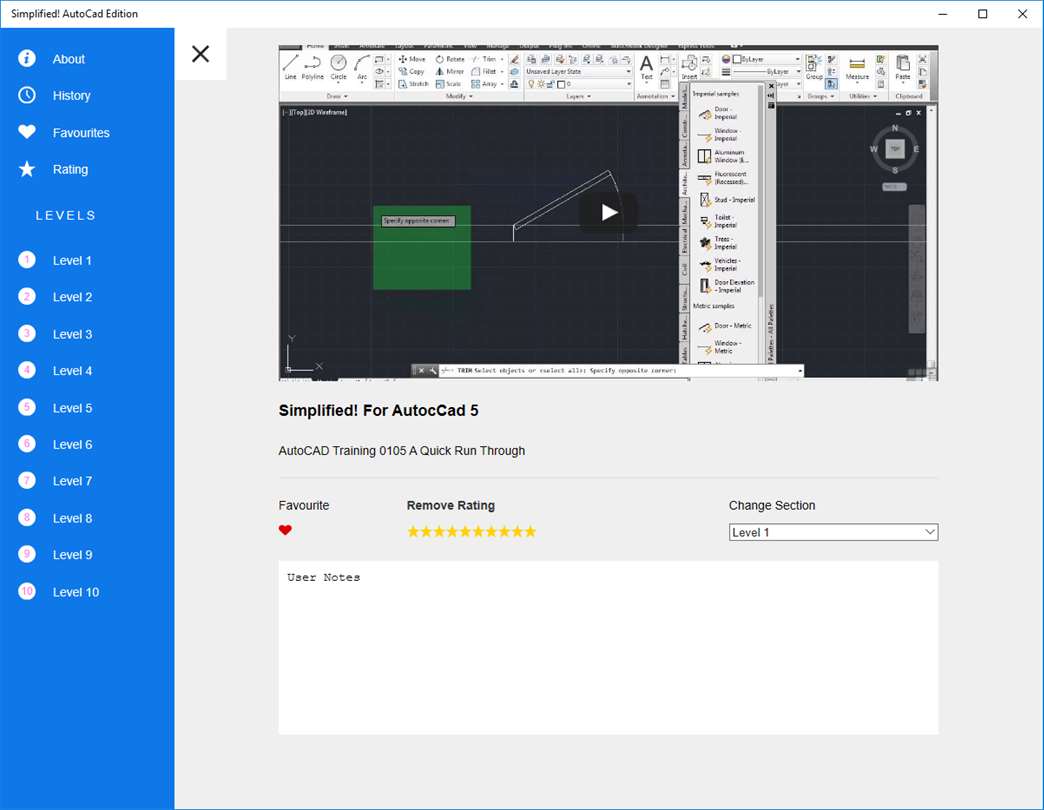Viewport: 1044px width, 810px height.
Task: Open the Change Section dropdown
Action: click(x=833, y=532)
